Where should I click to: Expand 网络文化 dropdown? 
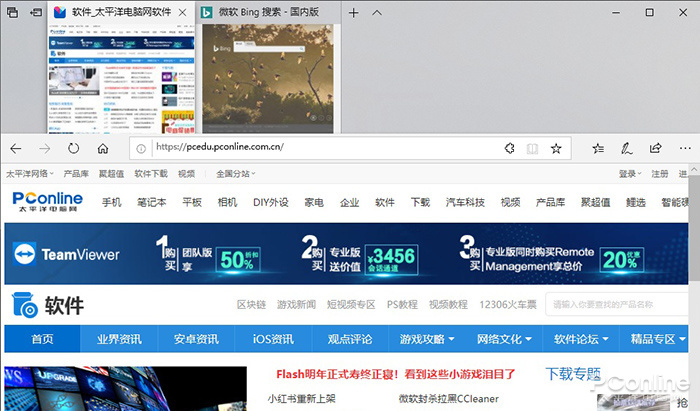pos(504,339)
